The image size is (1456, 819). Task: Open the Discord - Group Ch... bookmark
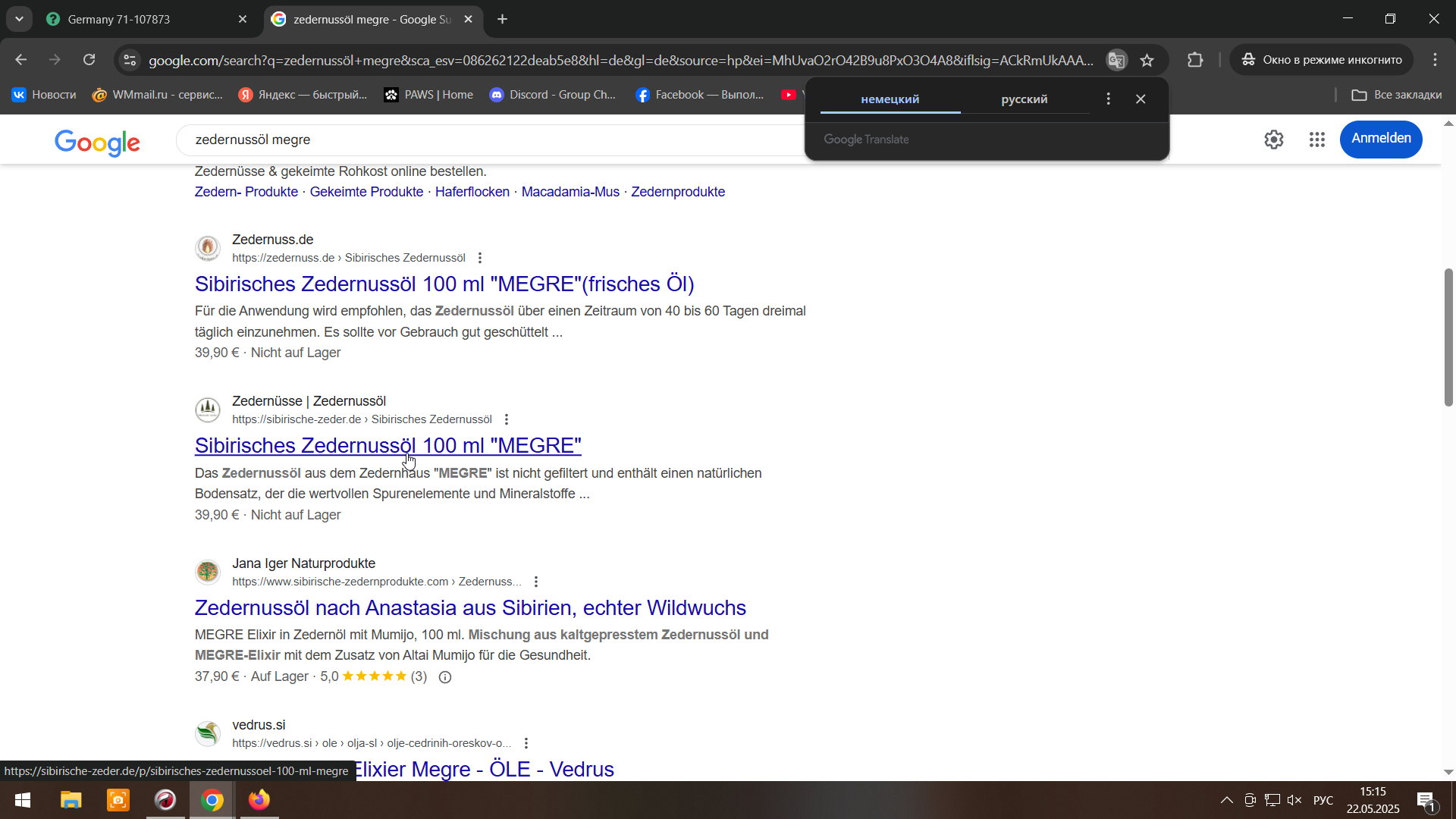[553, 95]
